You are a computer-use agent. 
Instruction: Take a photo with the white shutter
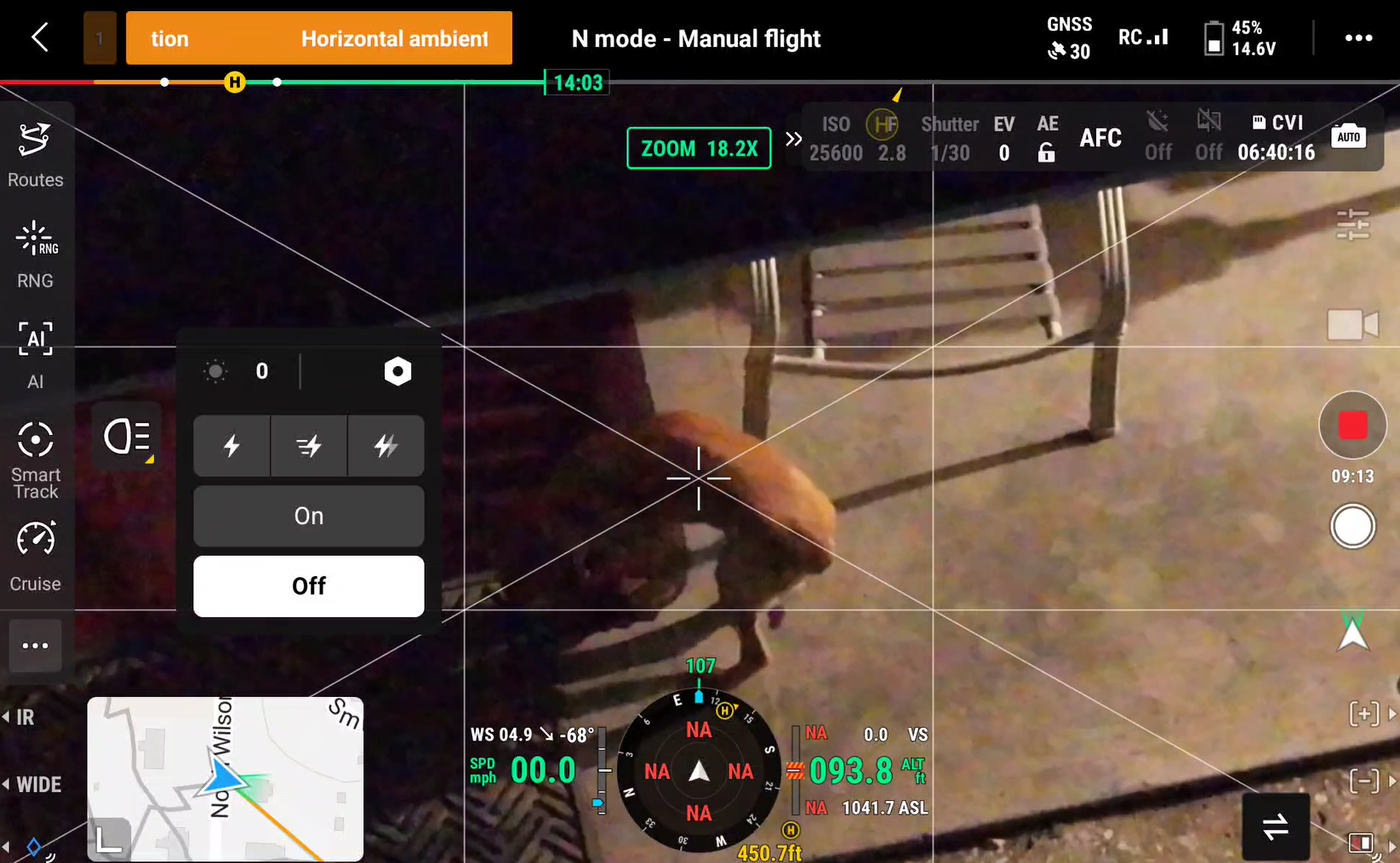1352,527
